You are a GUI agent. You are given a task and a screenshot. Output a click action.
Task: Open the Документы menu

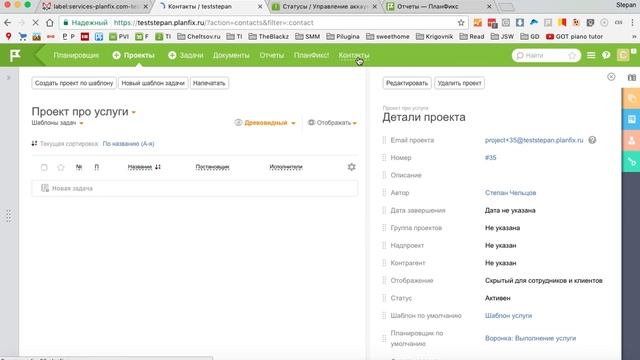[231, 55]
